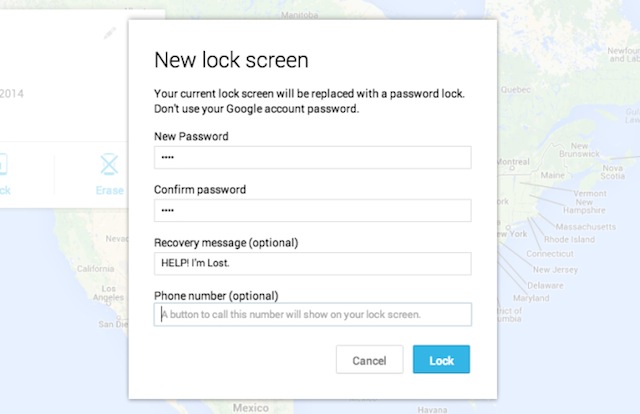Focus the Confirm password field
Image resolution: width=640 pixels, height=414 pixels.
coord(313,210)
